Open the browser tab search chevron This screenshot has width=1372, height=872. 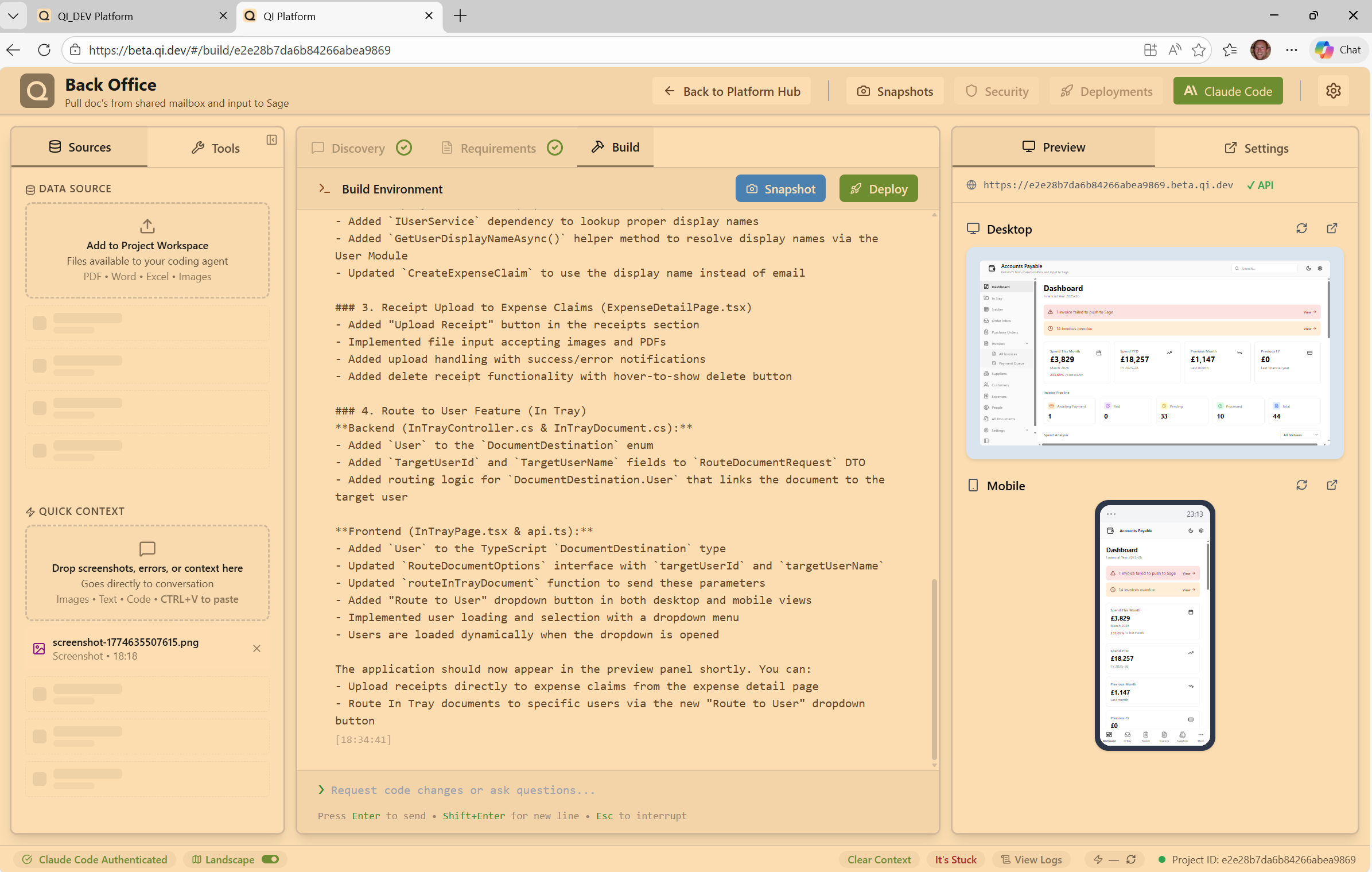point(13,16)
